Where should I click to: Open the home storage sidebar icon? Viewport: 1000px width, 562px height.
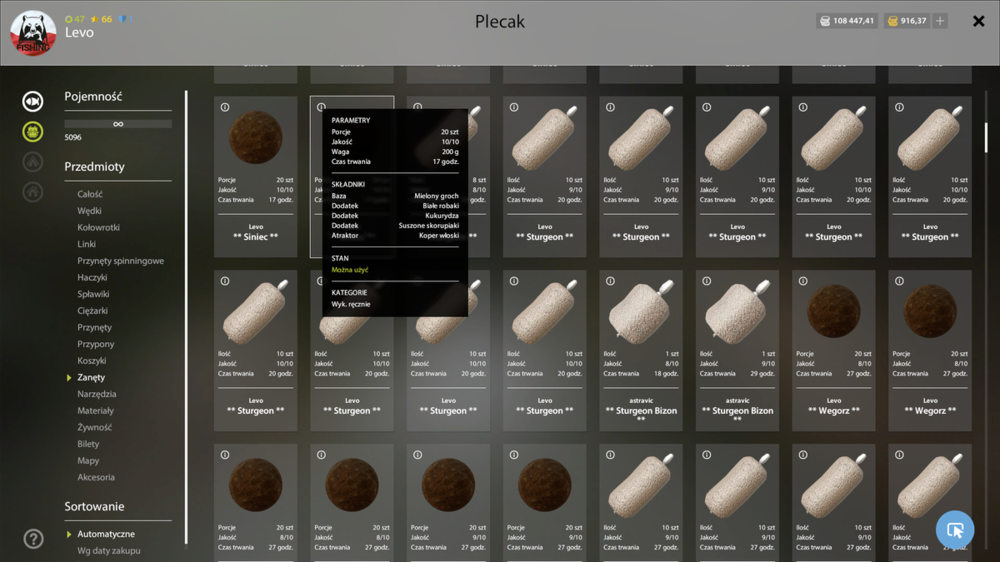[33, 192]
